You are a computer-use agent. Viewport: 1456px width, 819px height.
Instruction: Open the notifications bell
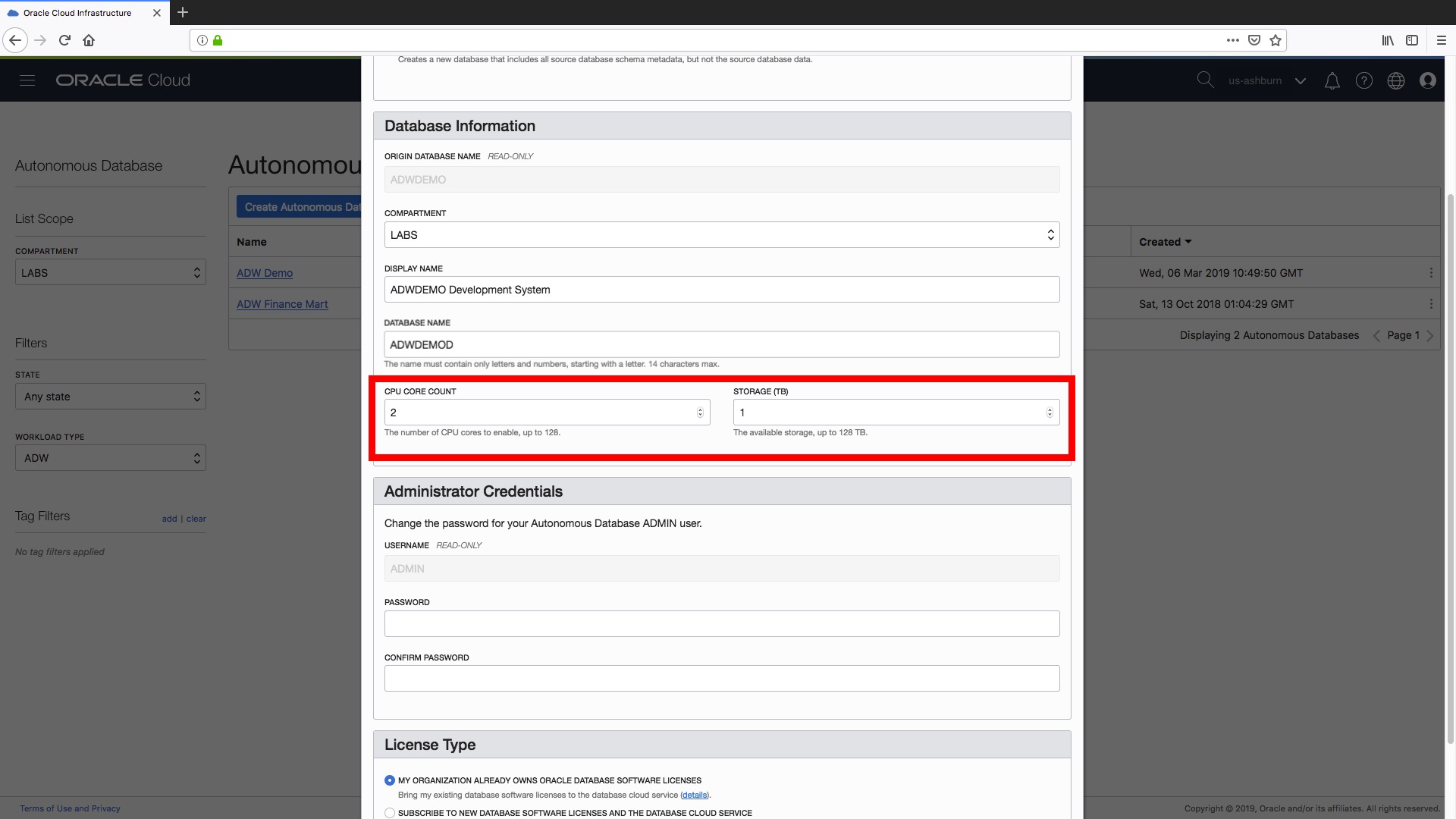1332,80
